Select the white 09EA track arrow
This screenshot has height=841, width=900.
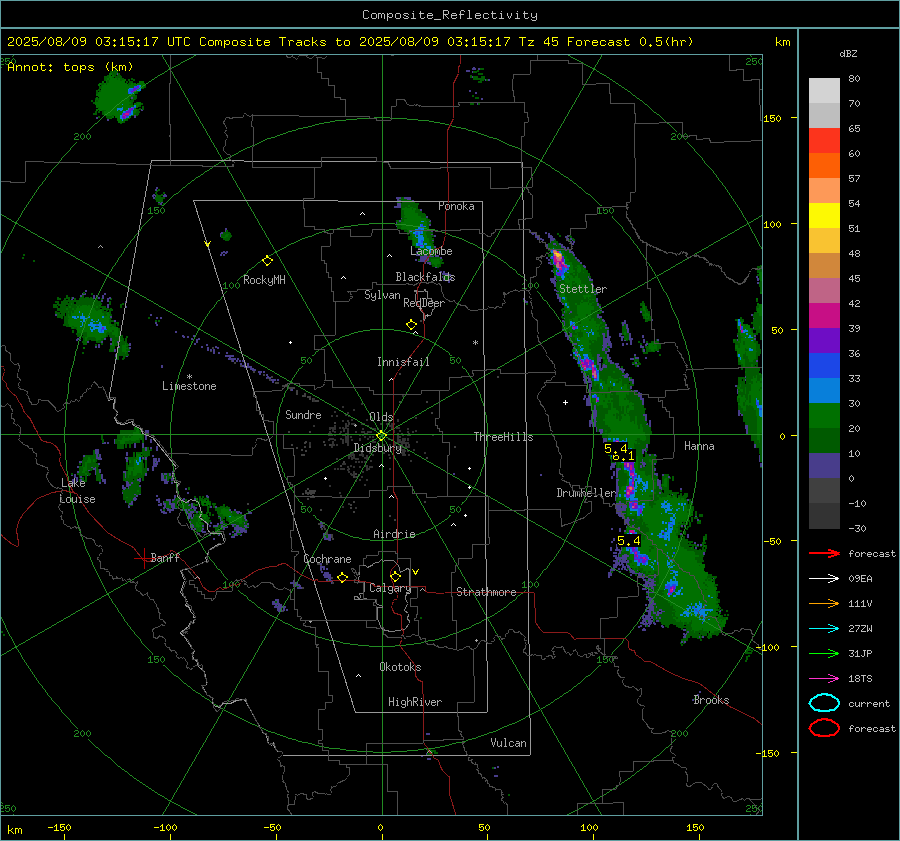[x=824, y=579]
